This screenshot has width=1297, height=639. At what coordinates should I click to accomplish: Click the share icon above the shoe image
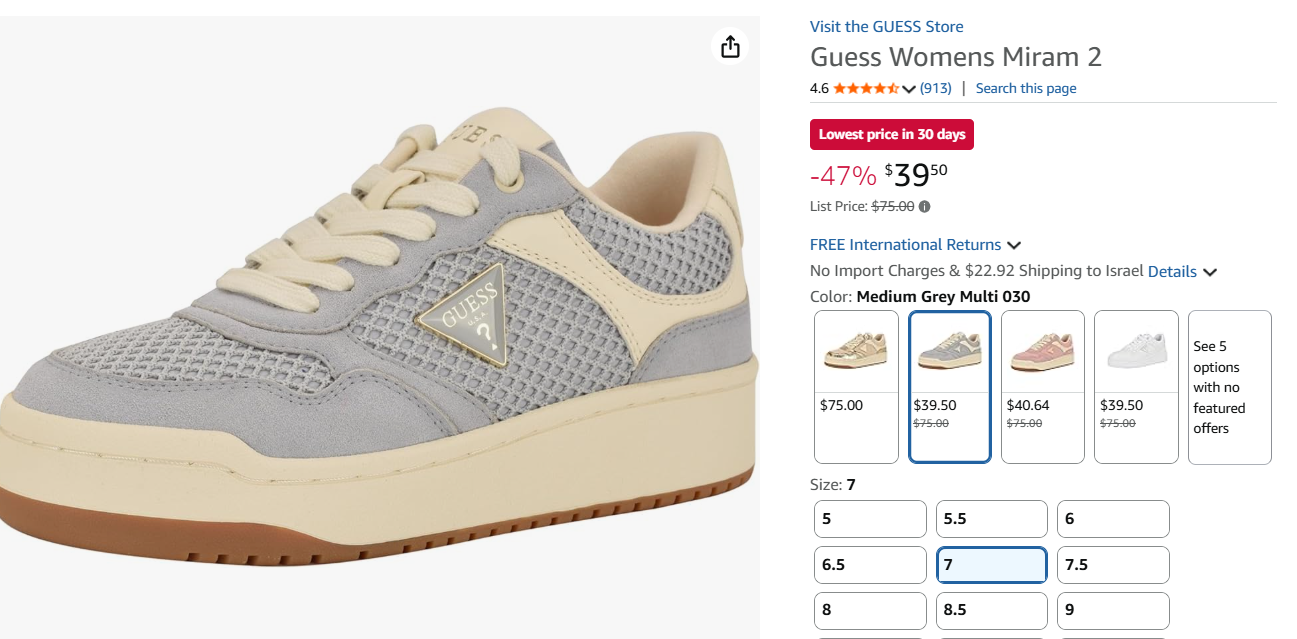pyautogui.click(x=730, y=47)
